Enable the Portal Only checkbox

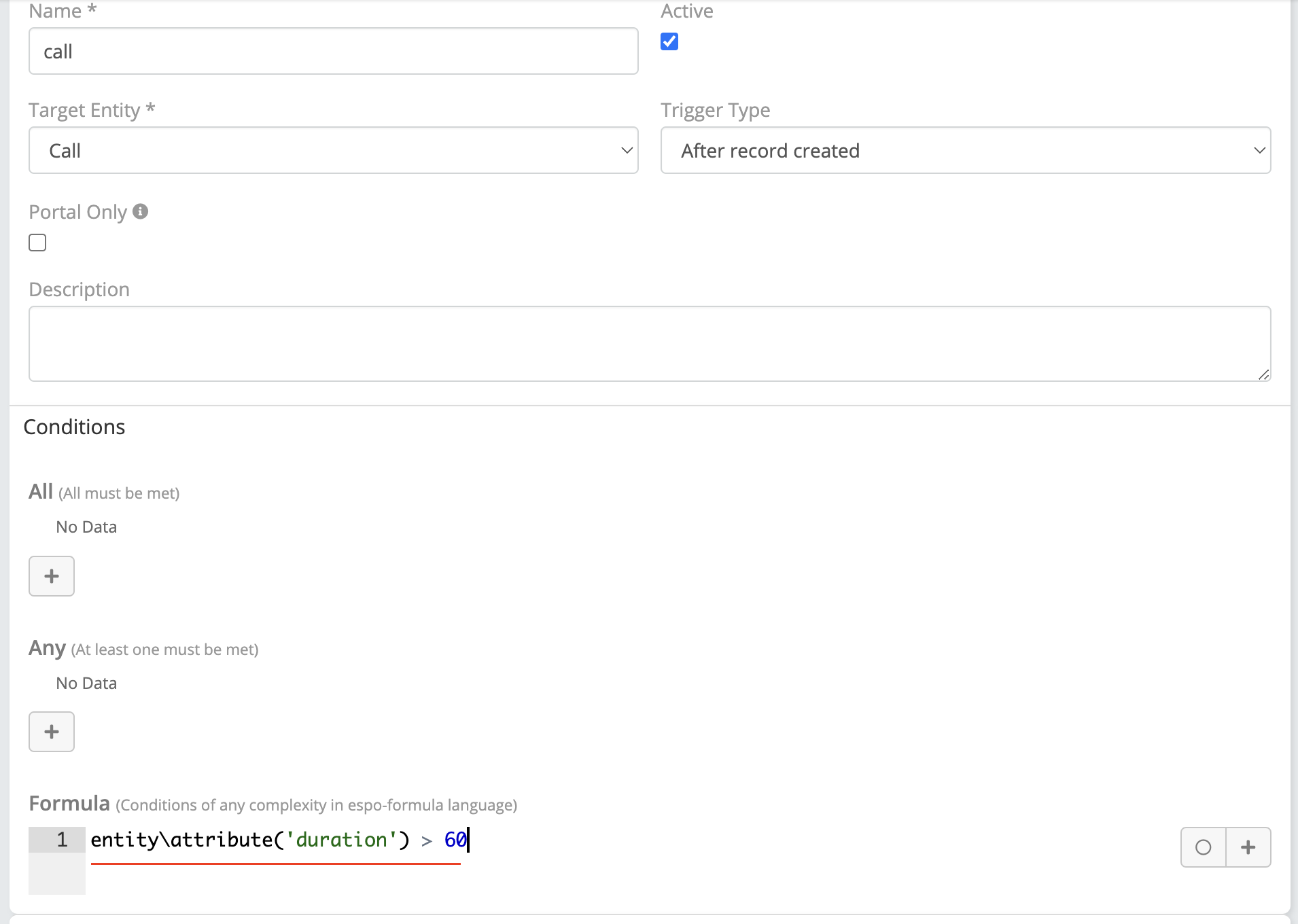[37, 243]
